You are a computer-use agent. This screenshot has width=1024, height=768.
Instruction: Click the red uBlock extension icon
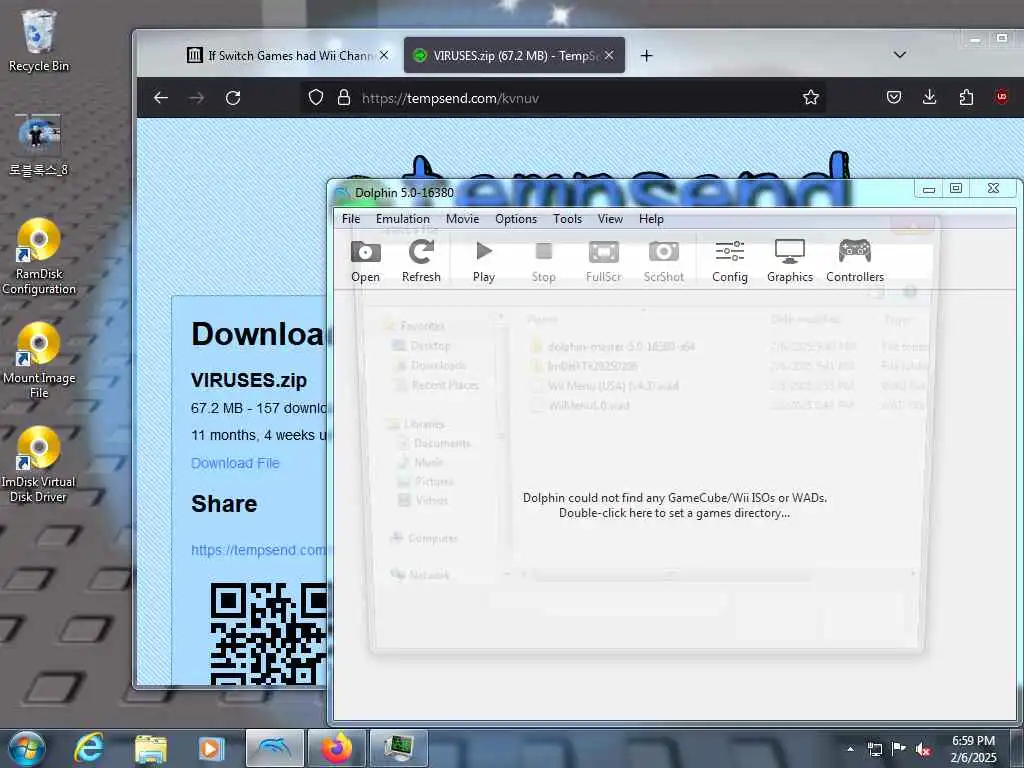pos(1002,97)
